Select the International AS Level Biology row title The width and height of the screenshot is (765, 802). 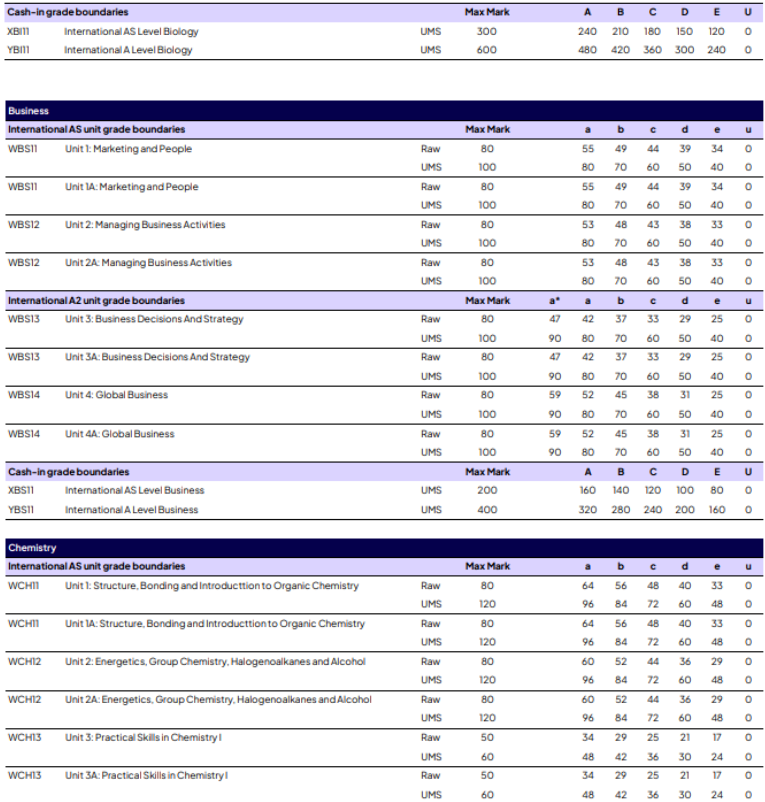(131, 31)
